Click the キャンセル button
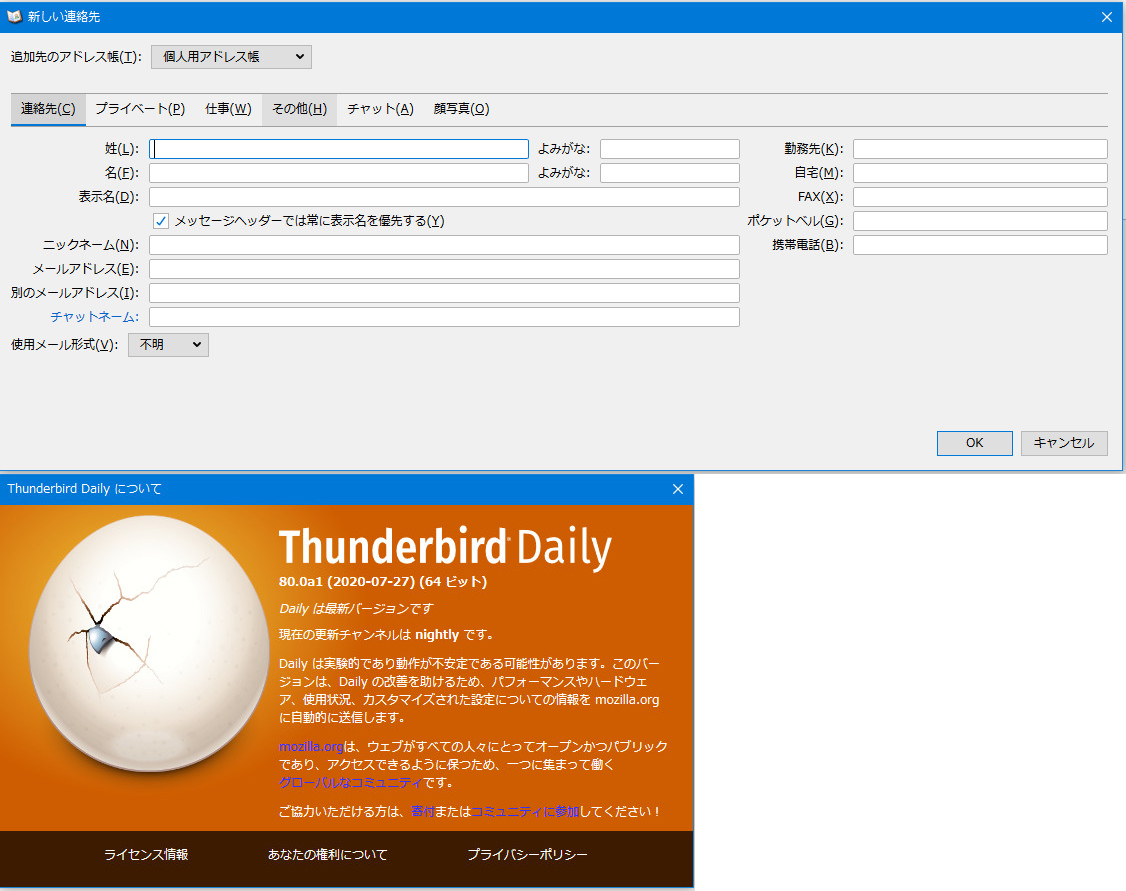This screenshot has height=891, width=1126. [x=1064, y=443]
